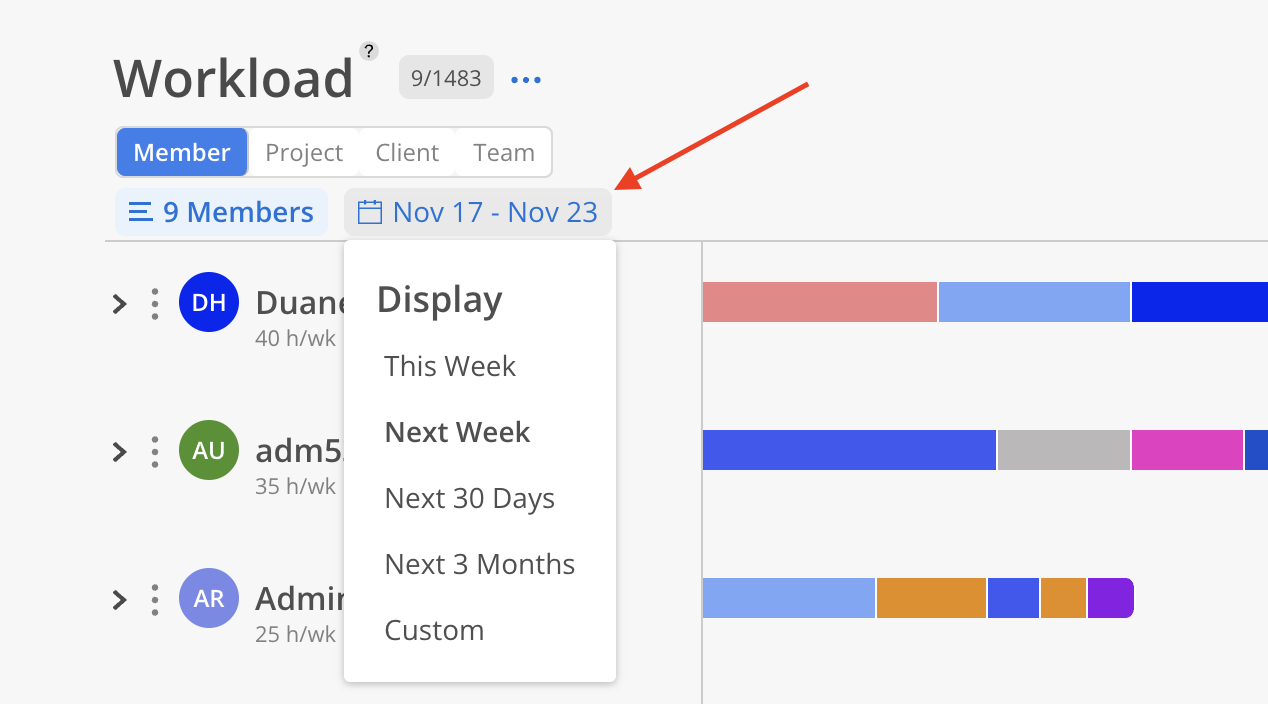Open the Nov 17 - Nov 23 date dropdown

click(478, 212)
